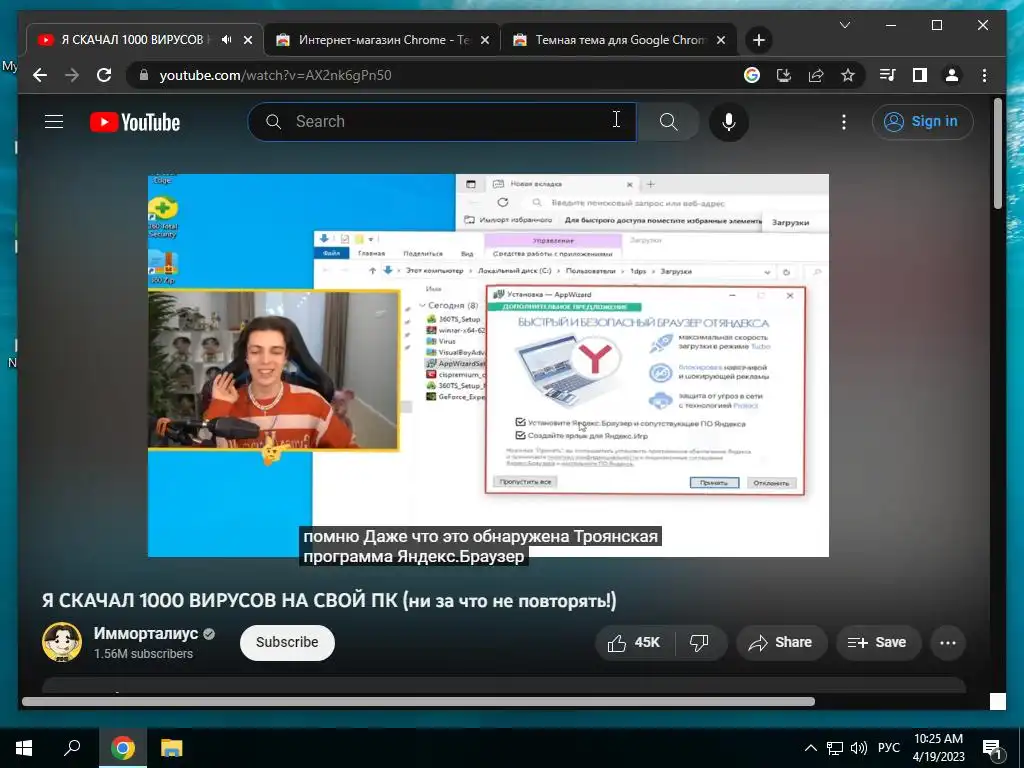Toggle the Chrome side panel icon
The image size is (1024, 768).
[920, 75]
